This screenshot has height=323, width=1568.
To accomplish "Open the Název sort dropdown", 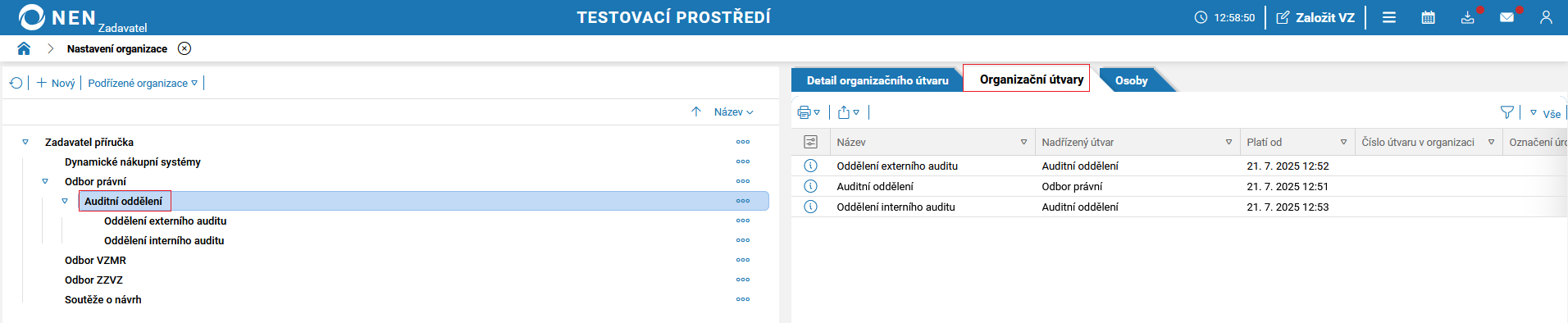I will [x=733, y=111].
